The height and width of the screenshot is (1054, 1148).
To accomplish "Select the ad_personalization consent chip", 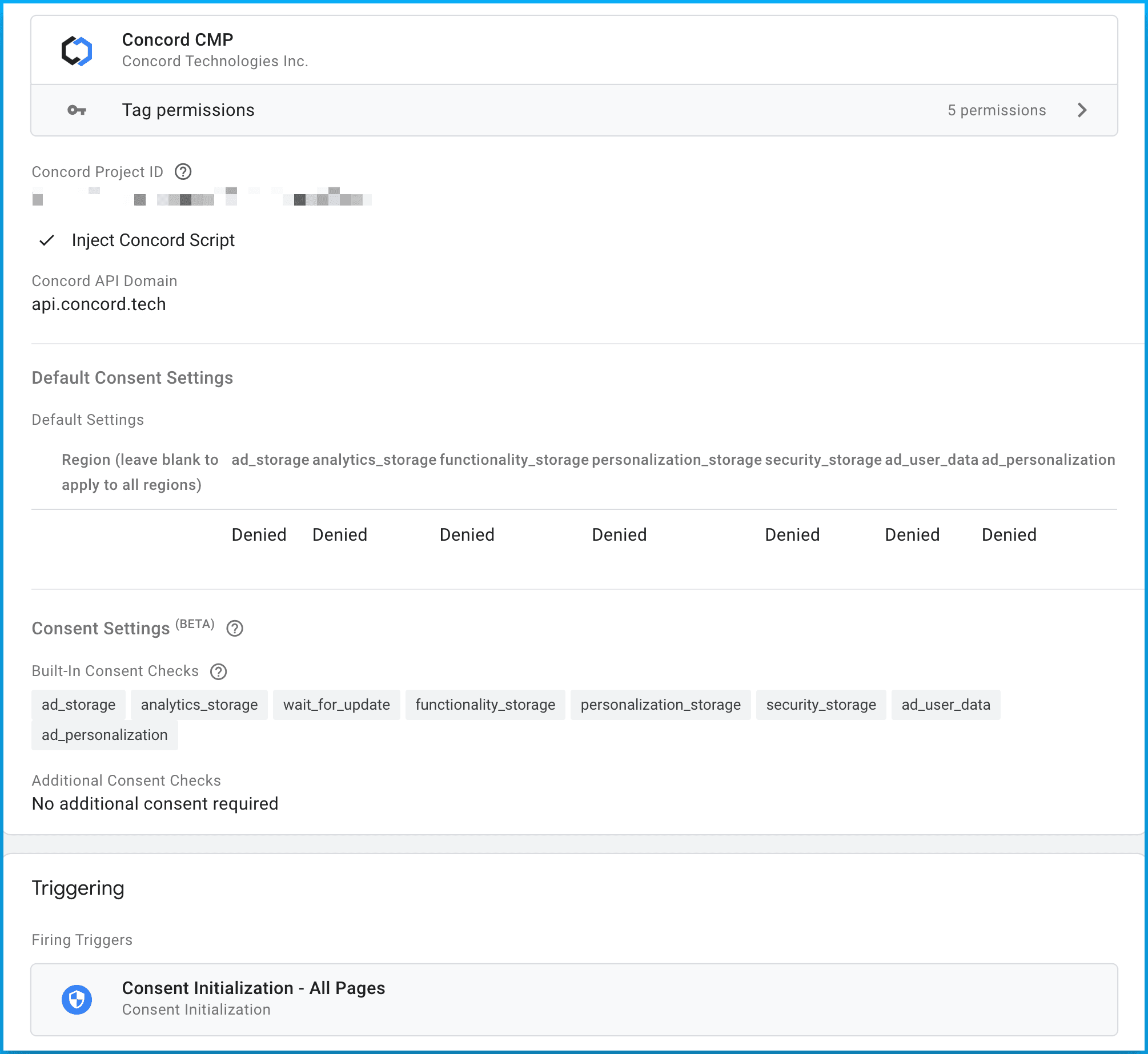I will (105, 735).
